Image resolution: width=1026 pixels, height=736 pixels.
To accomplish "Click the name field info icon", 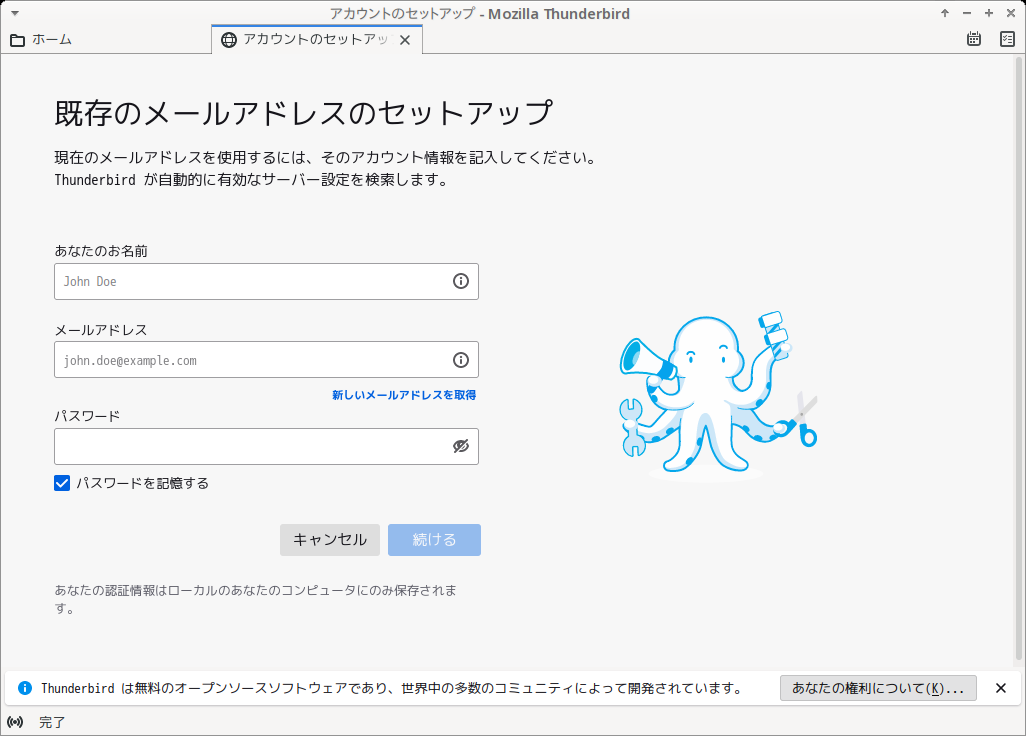I will click(x=461, y=281).
